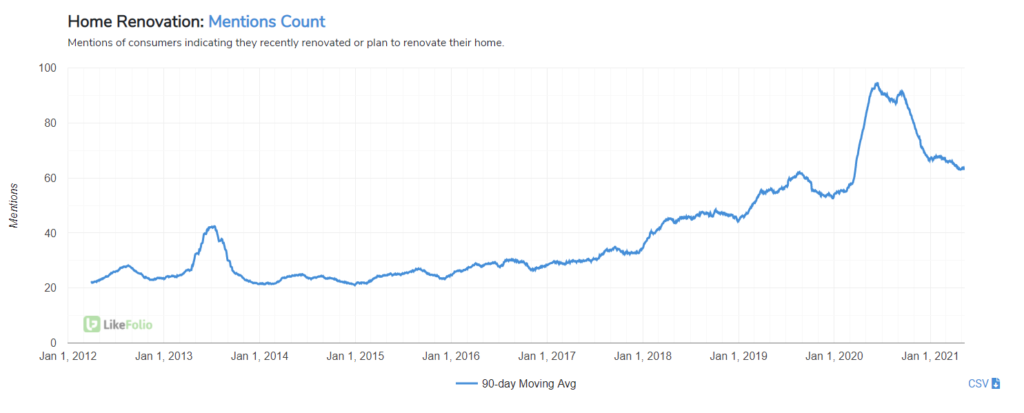Download data via the CSV link
This screenshot has width=1024, height=413.
coord(978,384)
